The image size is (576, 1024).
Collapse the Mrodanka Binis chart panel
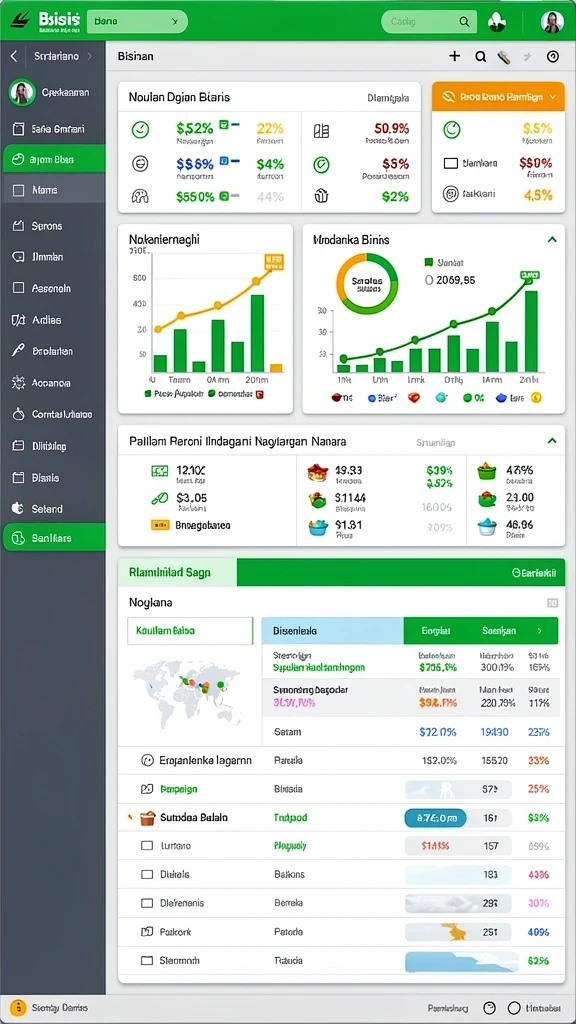tap(552, 240)
